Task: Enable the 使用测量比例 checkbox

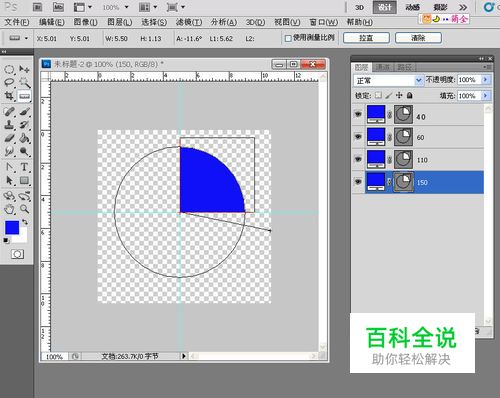Action: tap(288, 38)
